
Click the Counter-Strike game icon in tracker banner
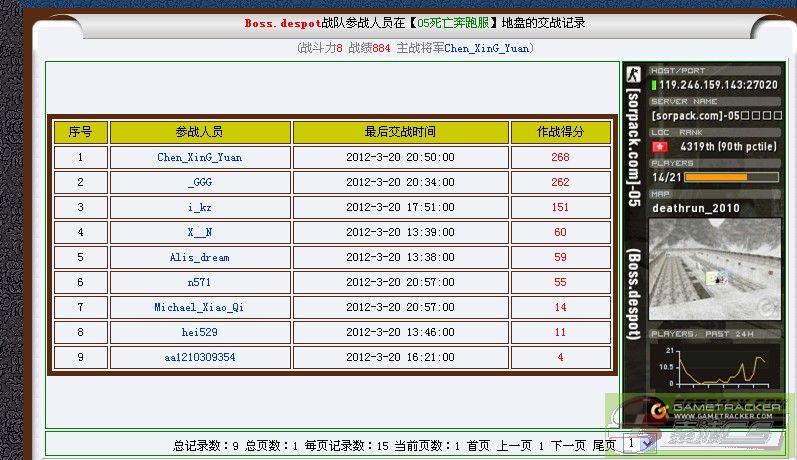tap(632, 74)
